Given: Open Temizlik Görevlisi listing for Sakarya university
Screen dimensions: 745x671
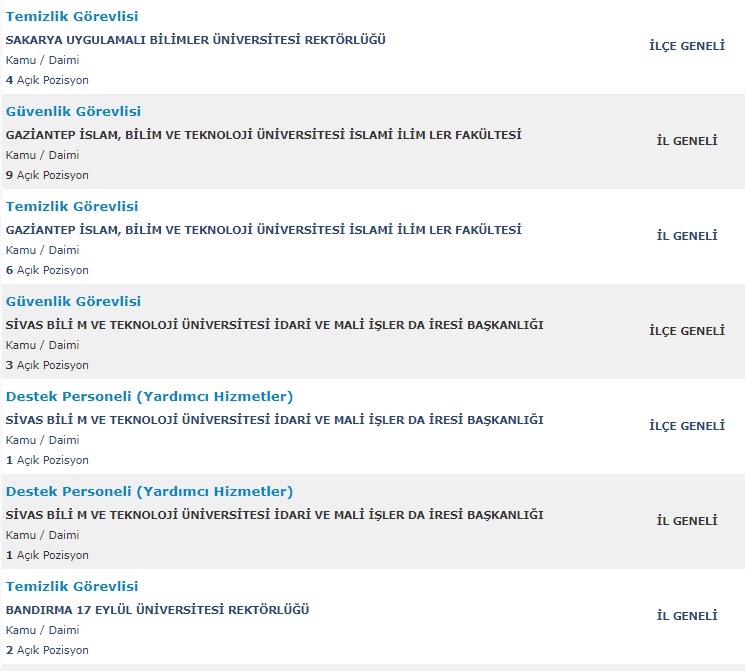Looking at the screenshot, I should tap(72, 17).
